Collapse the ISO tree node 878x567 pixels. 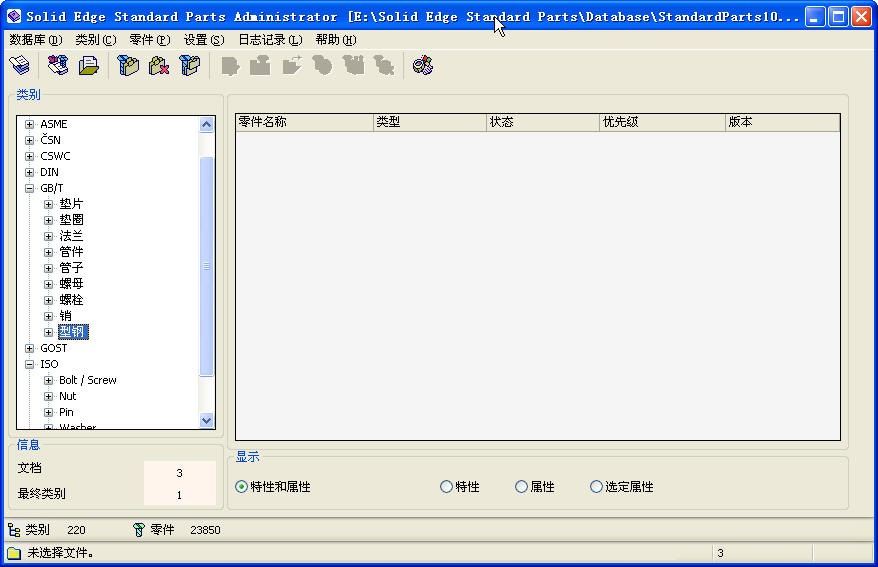tap(30, 364)
